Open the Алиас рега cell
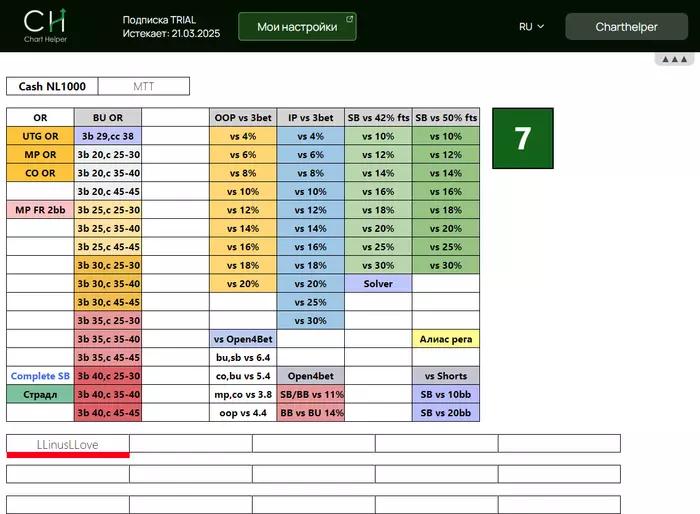 point(446,339)
